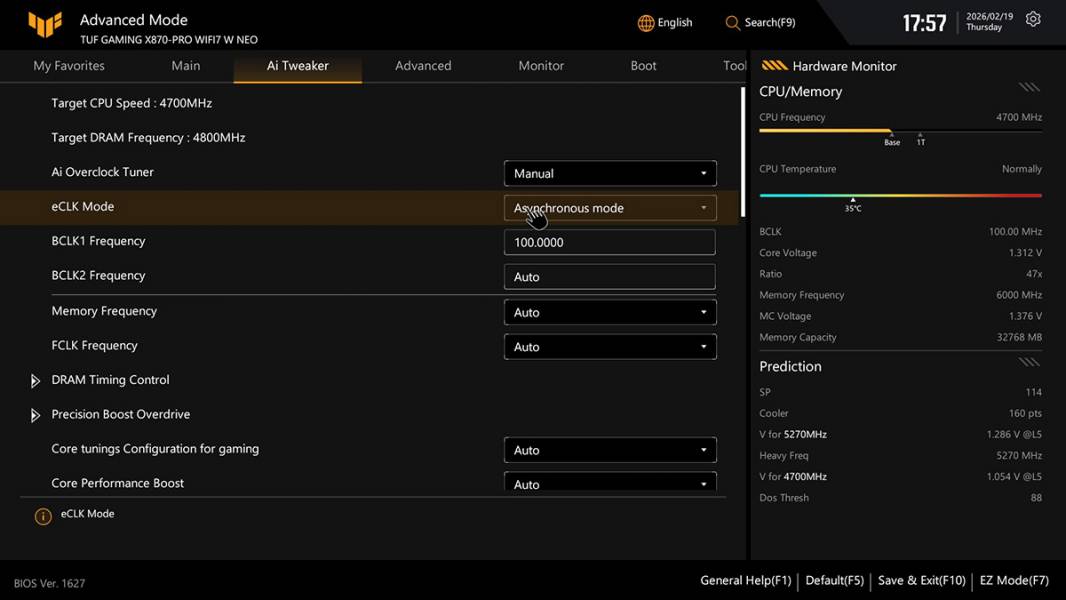Image resolution: width=1066 pixels, height=600 pixels.
Task: Click the Search magnifier icon
Action: pos(733,23)
